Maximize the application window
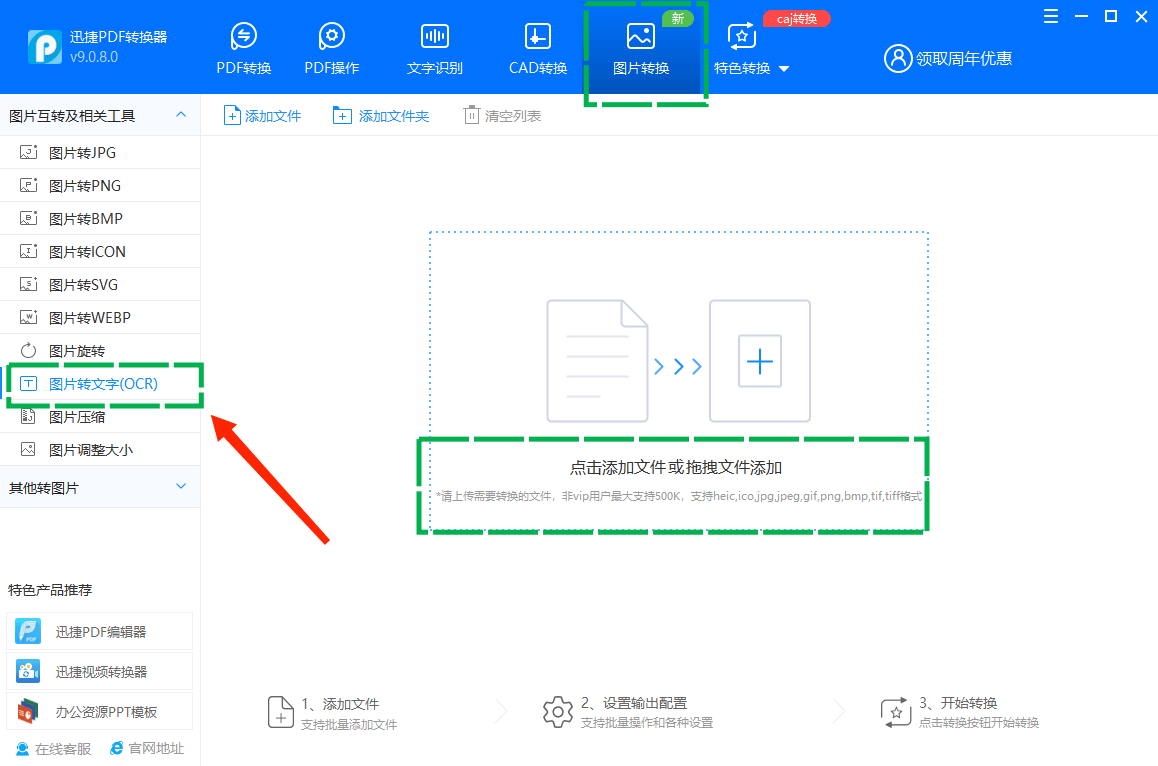Image resolution: width=1158 pixels, height=766 pixels. point(1111,16)
